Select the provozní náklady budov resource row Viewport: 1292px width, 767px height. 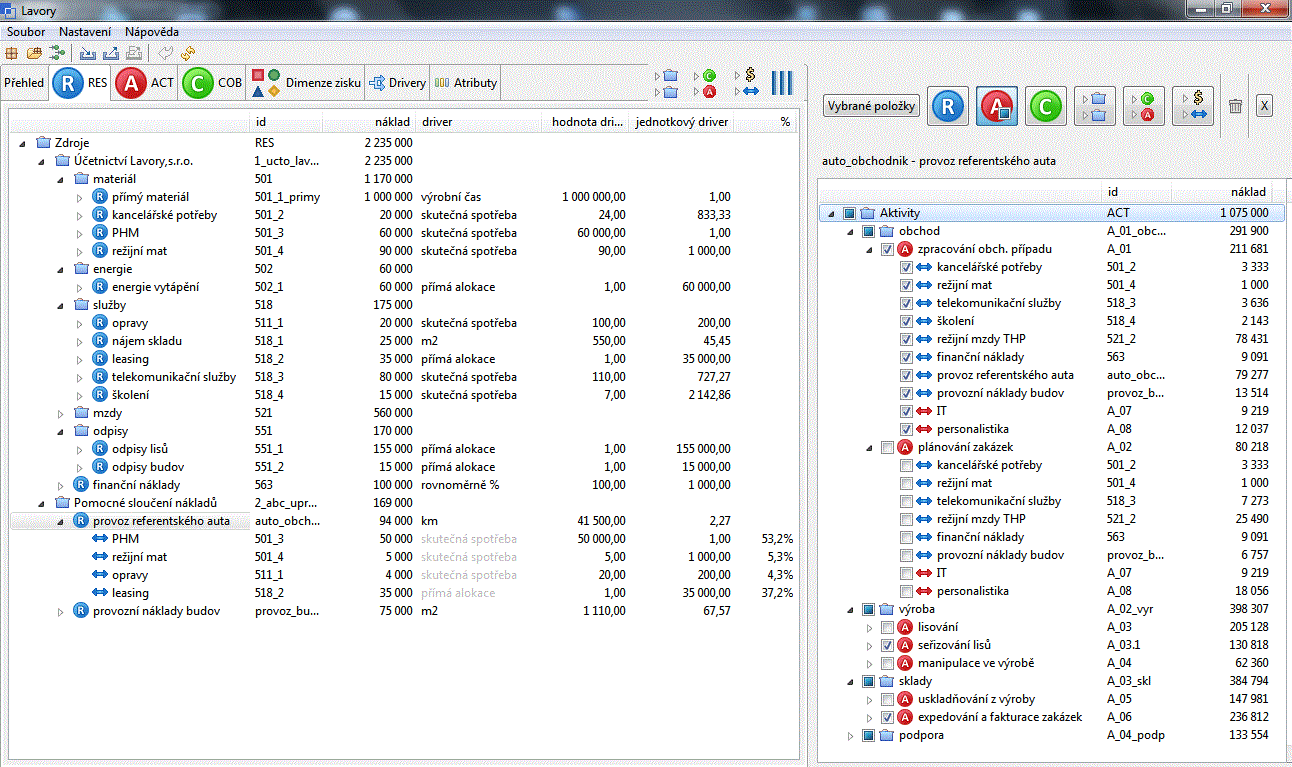[156, 611]
